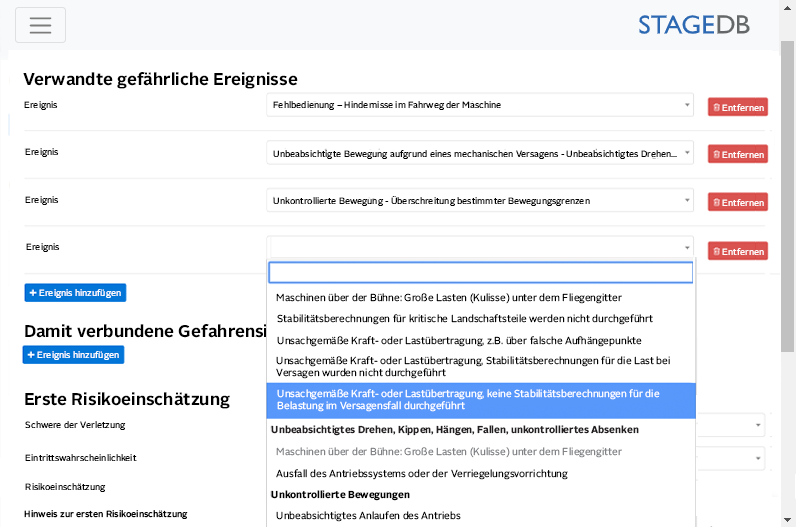Viewport: 796px width, 527px height.
Task: Select 'Ausfall des Antriebssystems' option
Action: [421, 473]
